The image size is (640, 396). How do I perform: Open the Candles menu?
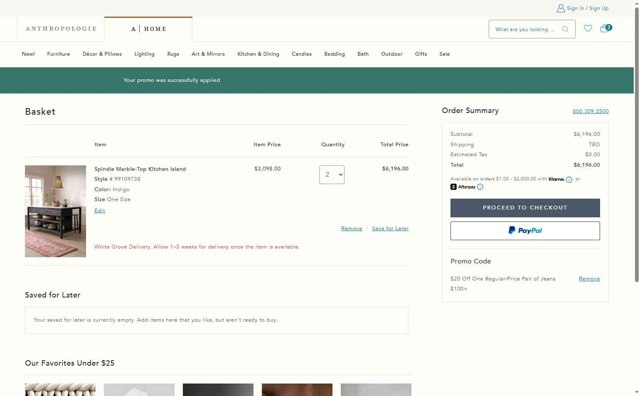click(x=302, y=54)
